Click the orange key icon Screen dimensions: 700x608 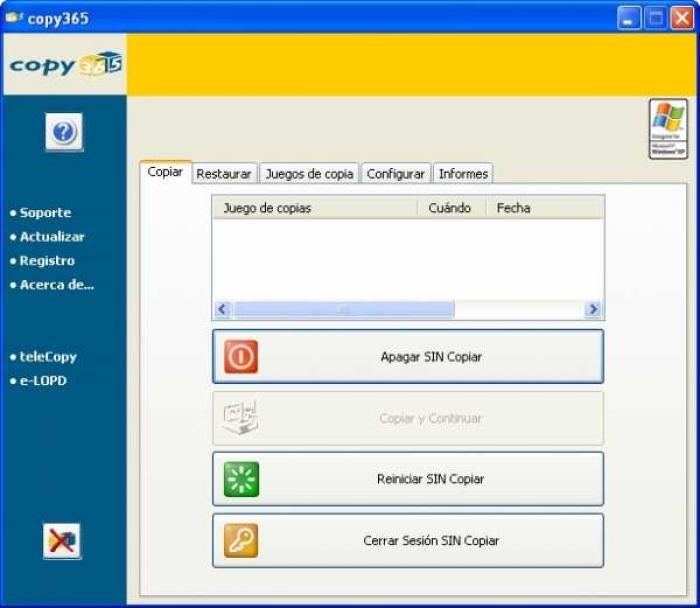[x=241, y=541]
